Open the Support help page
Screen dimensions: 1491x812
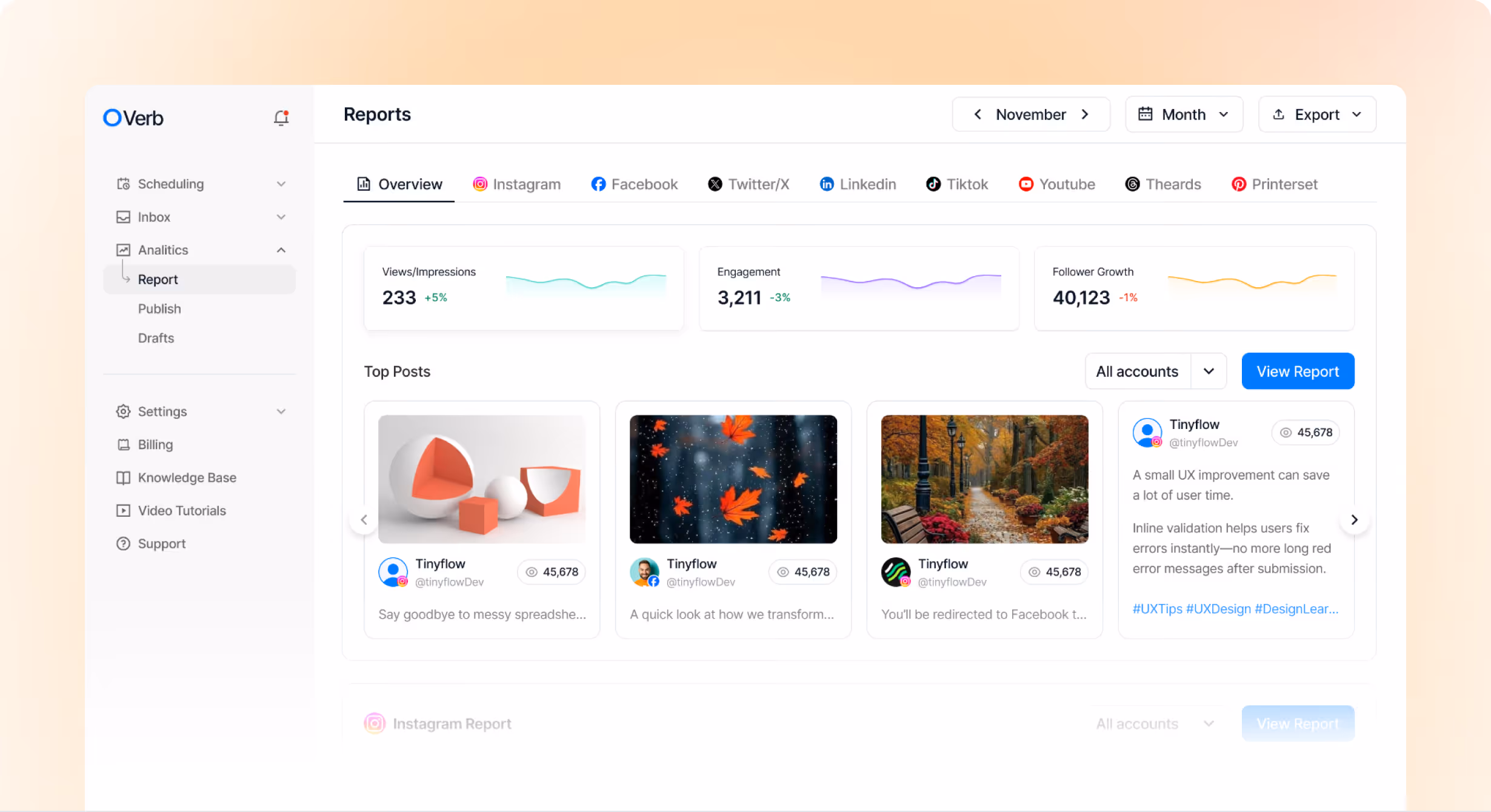tap(161, 544)
